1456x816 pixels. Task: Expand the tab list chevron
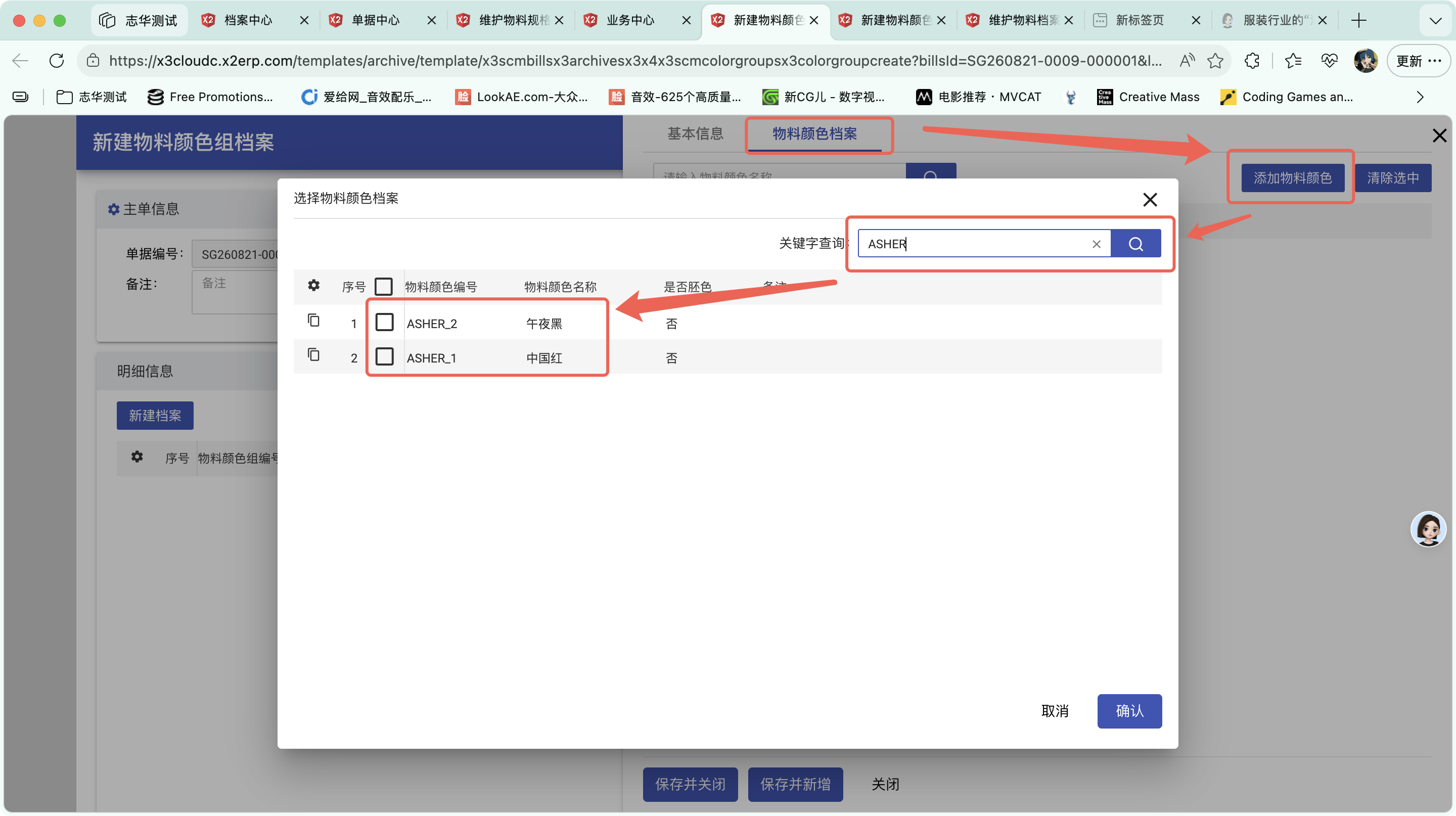point(1435,21)
